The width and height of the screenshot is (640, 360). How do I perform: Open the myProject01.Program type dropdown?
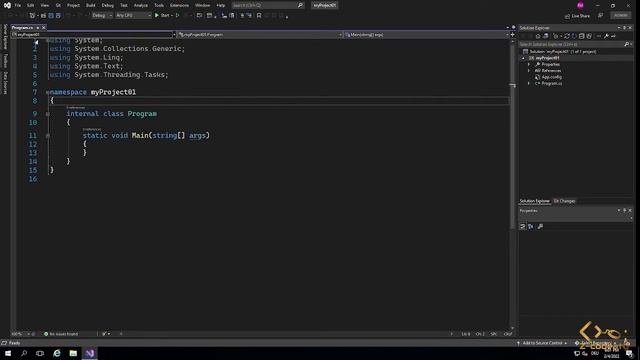(x=260, y=35)
